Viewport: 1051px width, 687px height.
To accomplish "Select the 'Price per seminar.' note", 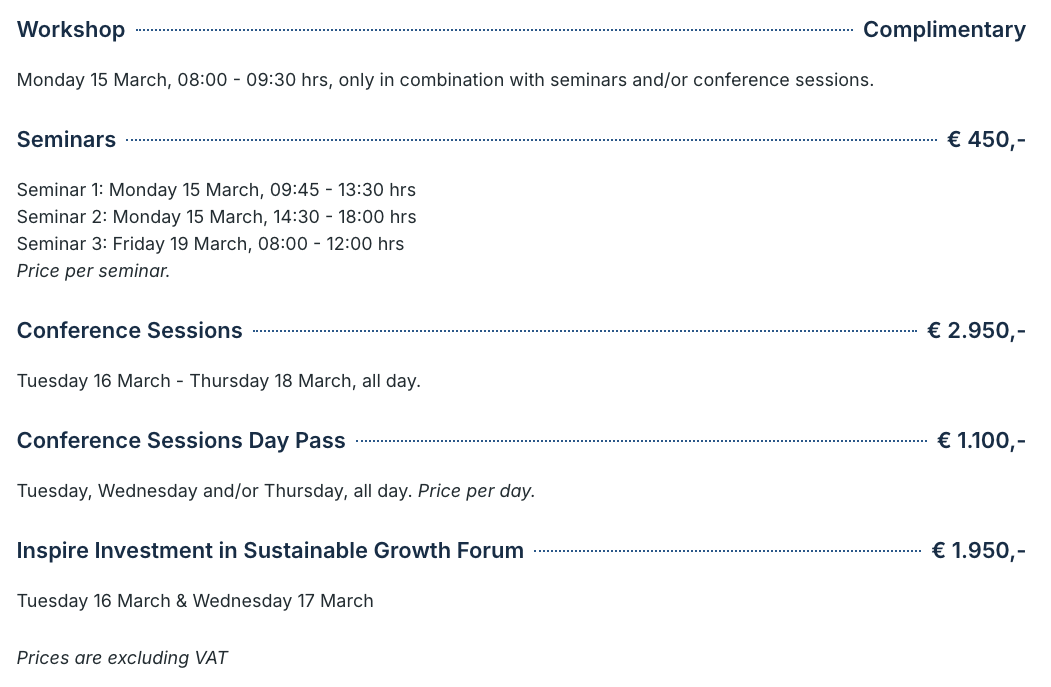I will 93,271.
